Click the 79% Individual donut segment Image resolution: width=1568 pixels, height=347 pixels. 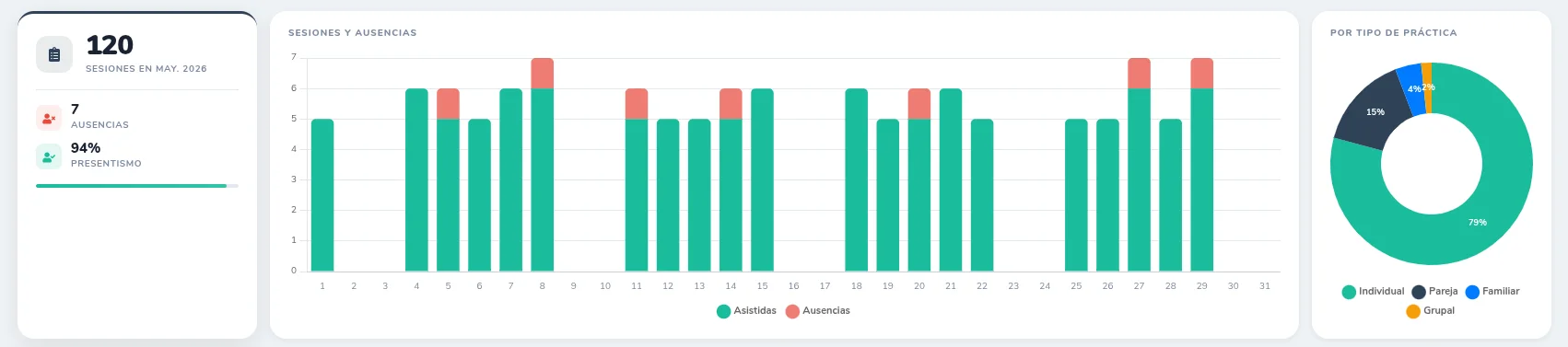coord(1478,223)
